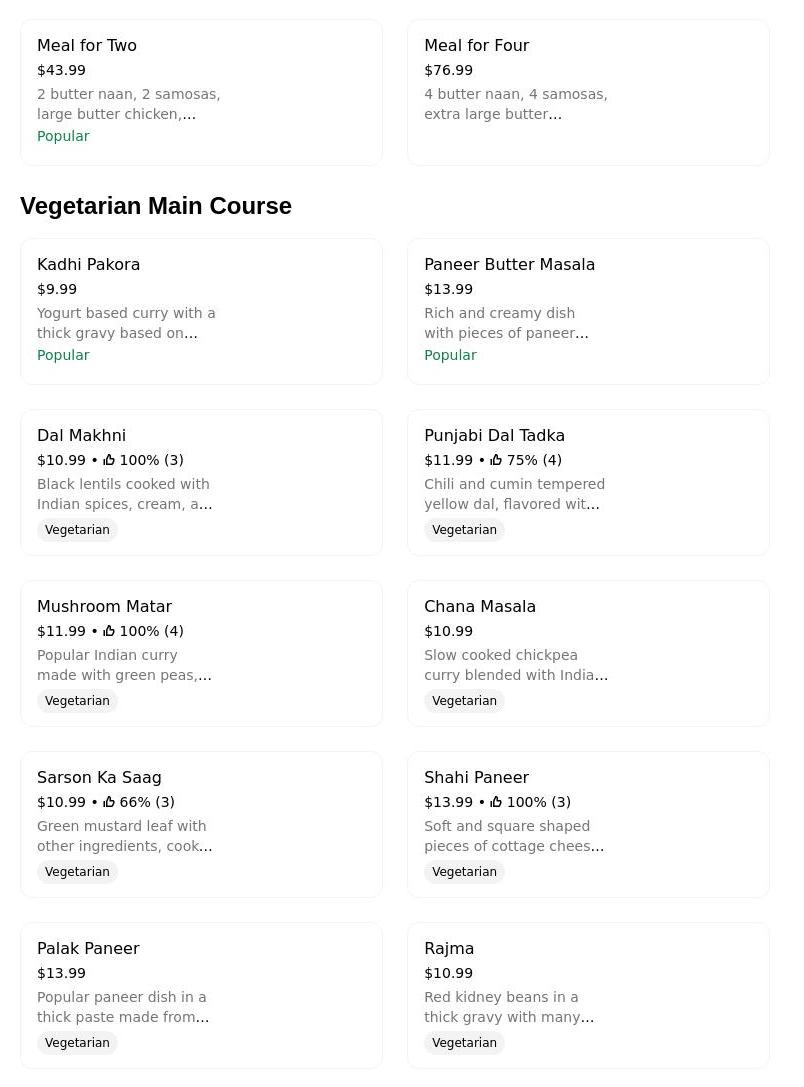Click Sarson Ka Saag dish description

pyautogui.click(x=124, y=836)
